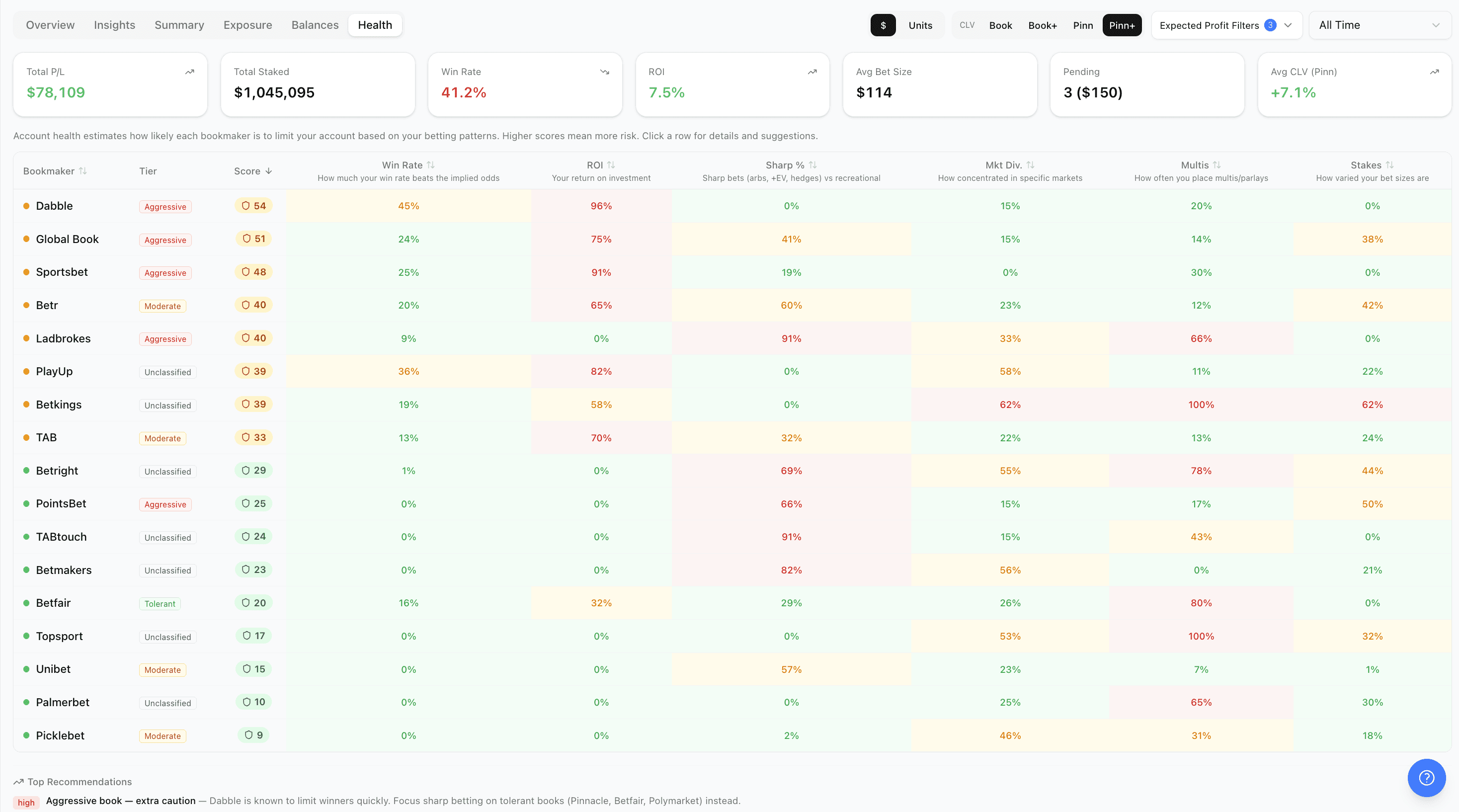Open the Ladbrokes row details

(63, 338)
